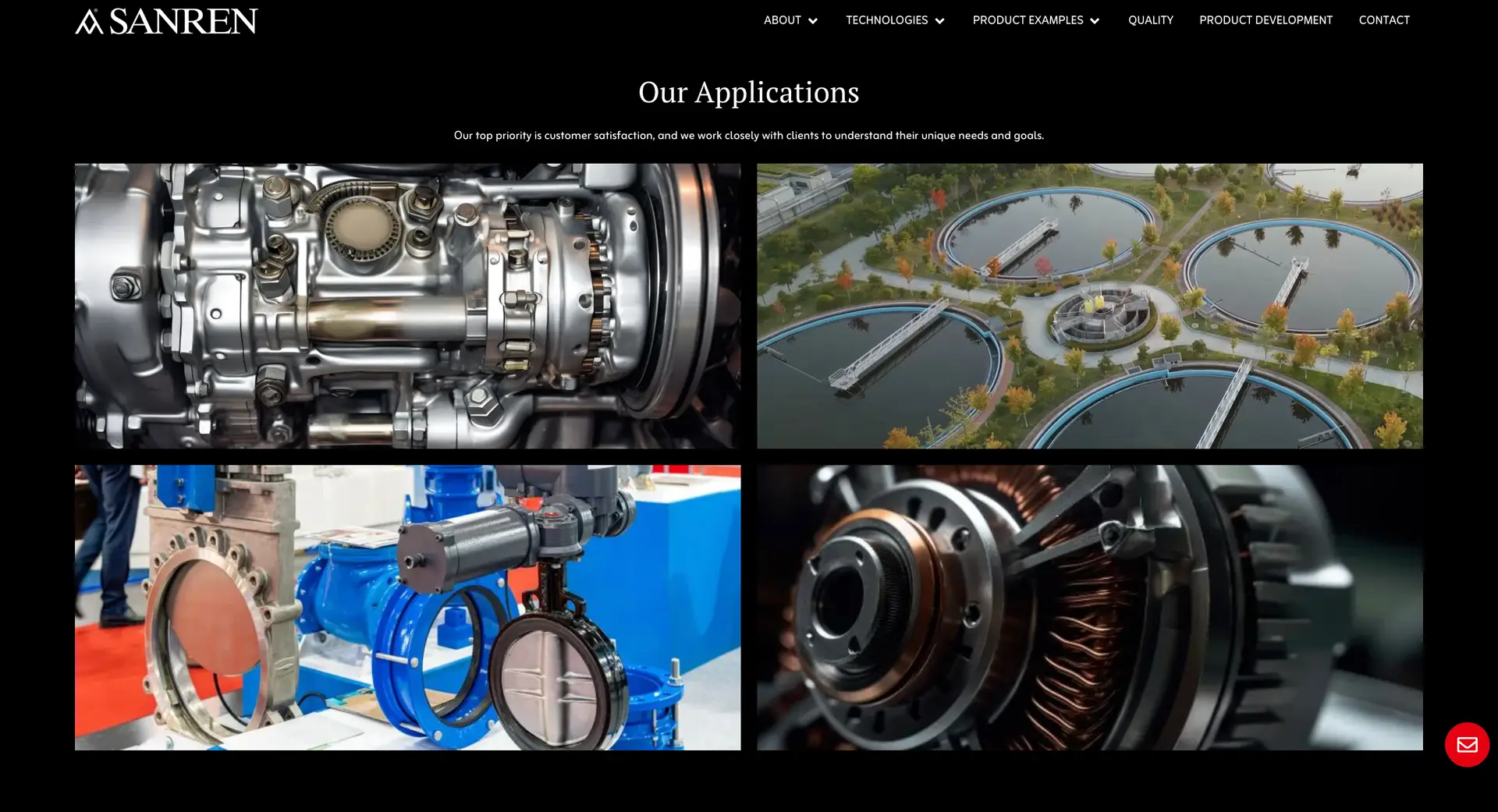Navigate to the CONTACT page
The height and width of the screenshot is (812, 1498).
coord(1384,20)
